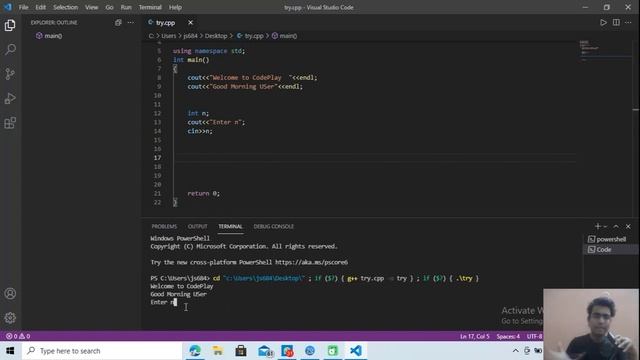Open the Manage gear in activity bar
Viewport: 640px width, 360px height.
tap(10, 318)
